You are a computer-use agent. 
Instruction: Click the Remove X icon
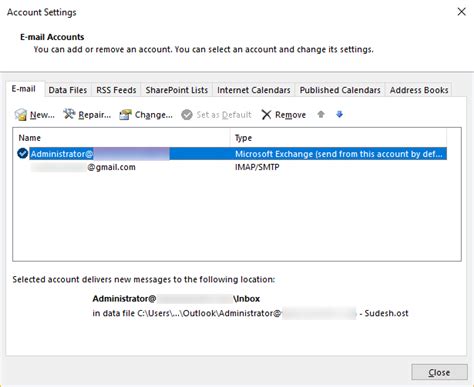tap(266, 115)
